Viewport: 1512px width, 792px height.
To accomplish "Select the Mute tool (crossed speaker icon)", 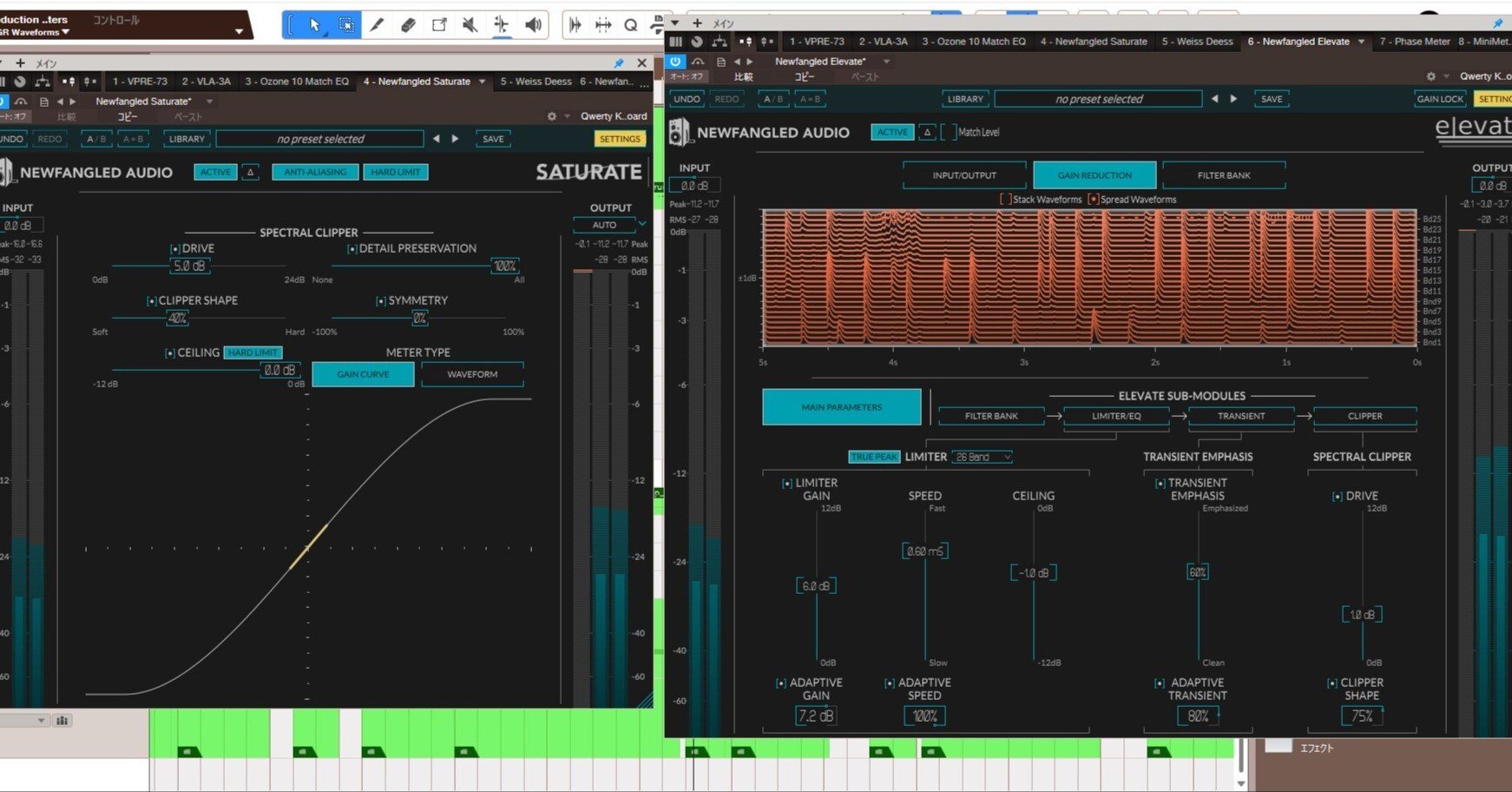I will pos(470,24).
